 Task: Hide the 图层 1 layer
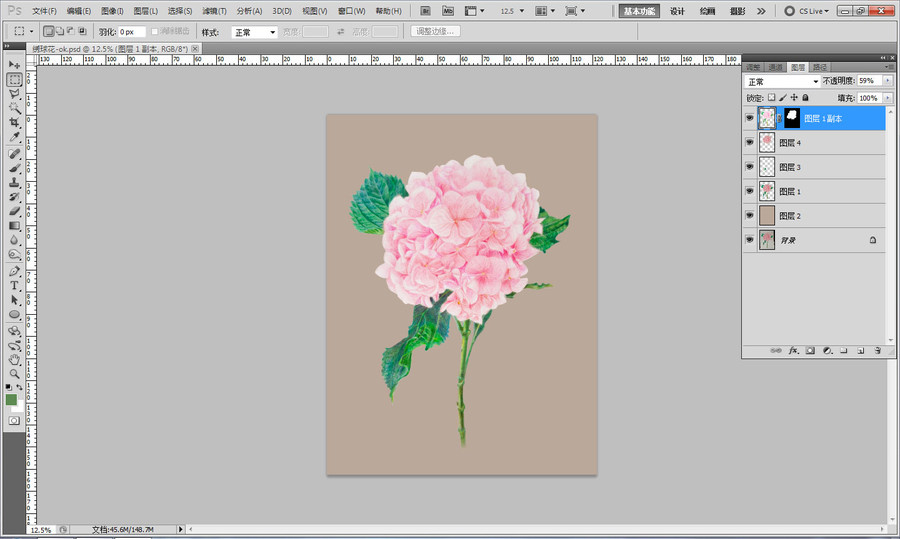click(750, 191)
